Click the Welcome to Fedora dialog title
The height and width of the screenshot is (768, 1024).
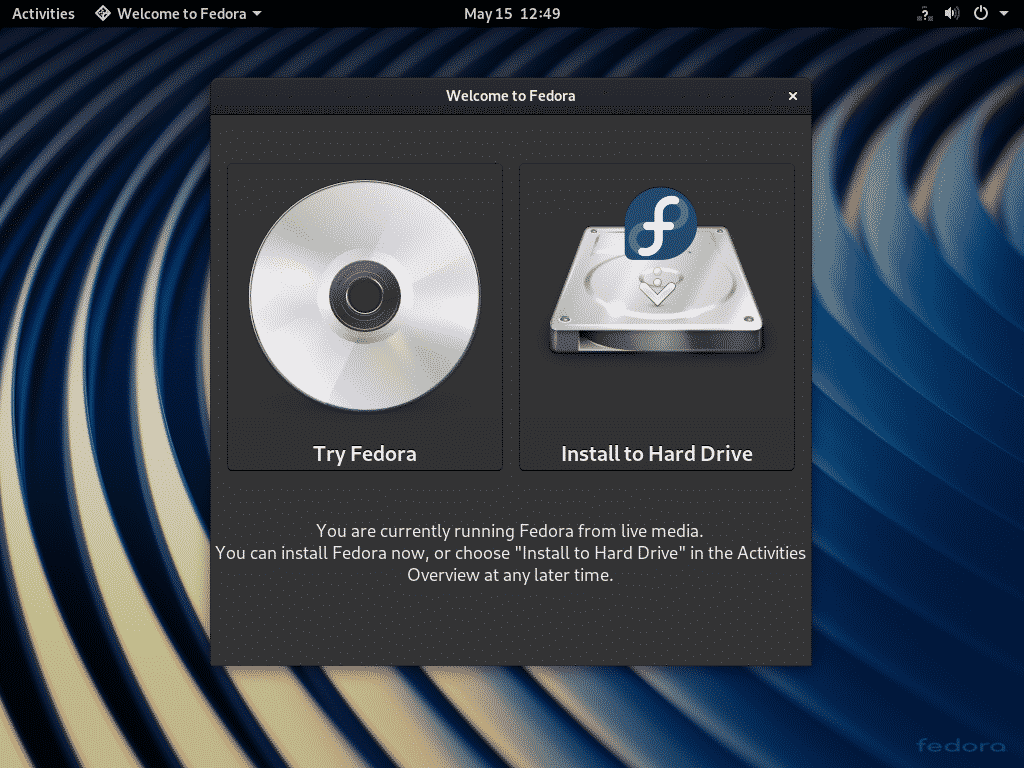pos(511,95)
